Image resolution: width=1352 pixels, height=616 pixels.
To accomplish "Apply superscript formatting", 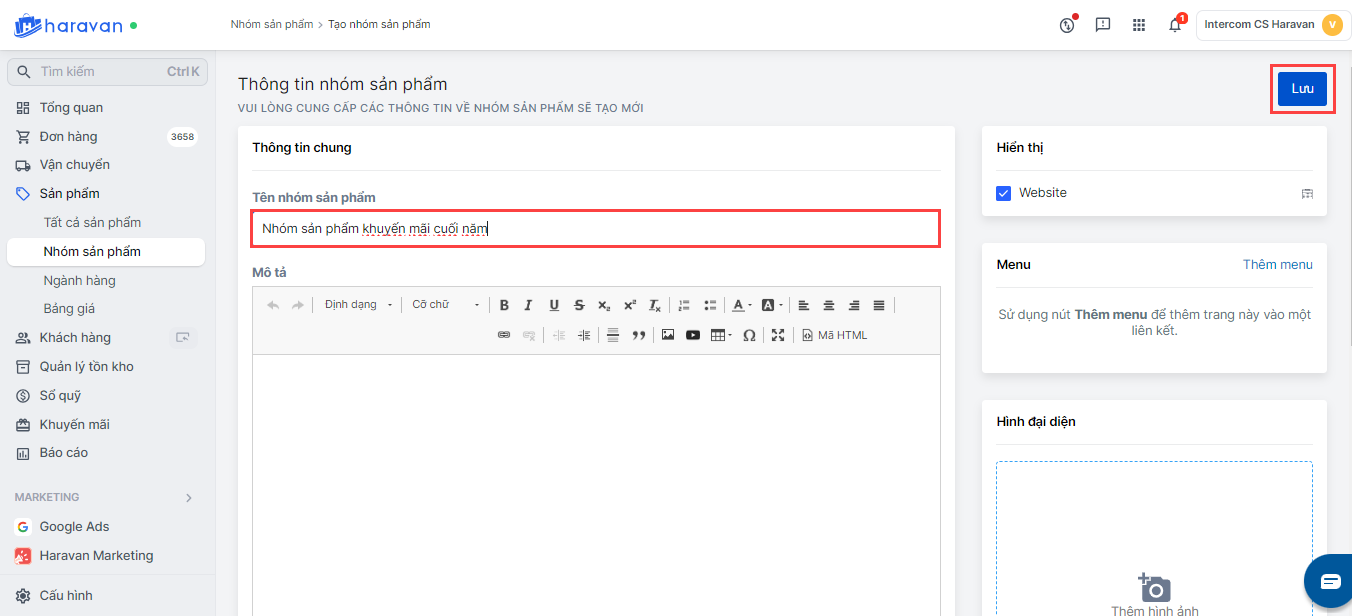I will coord(629,305).
